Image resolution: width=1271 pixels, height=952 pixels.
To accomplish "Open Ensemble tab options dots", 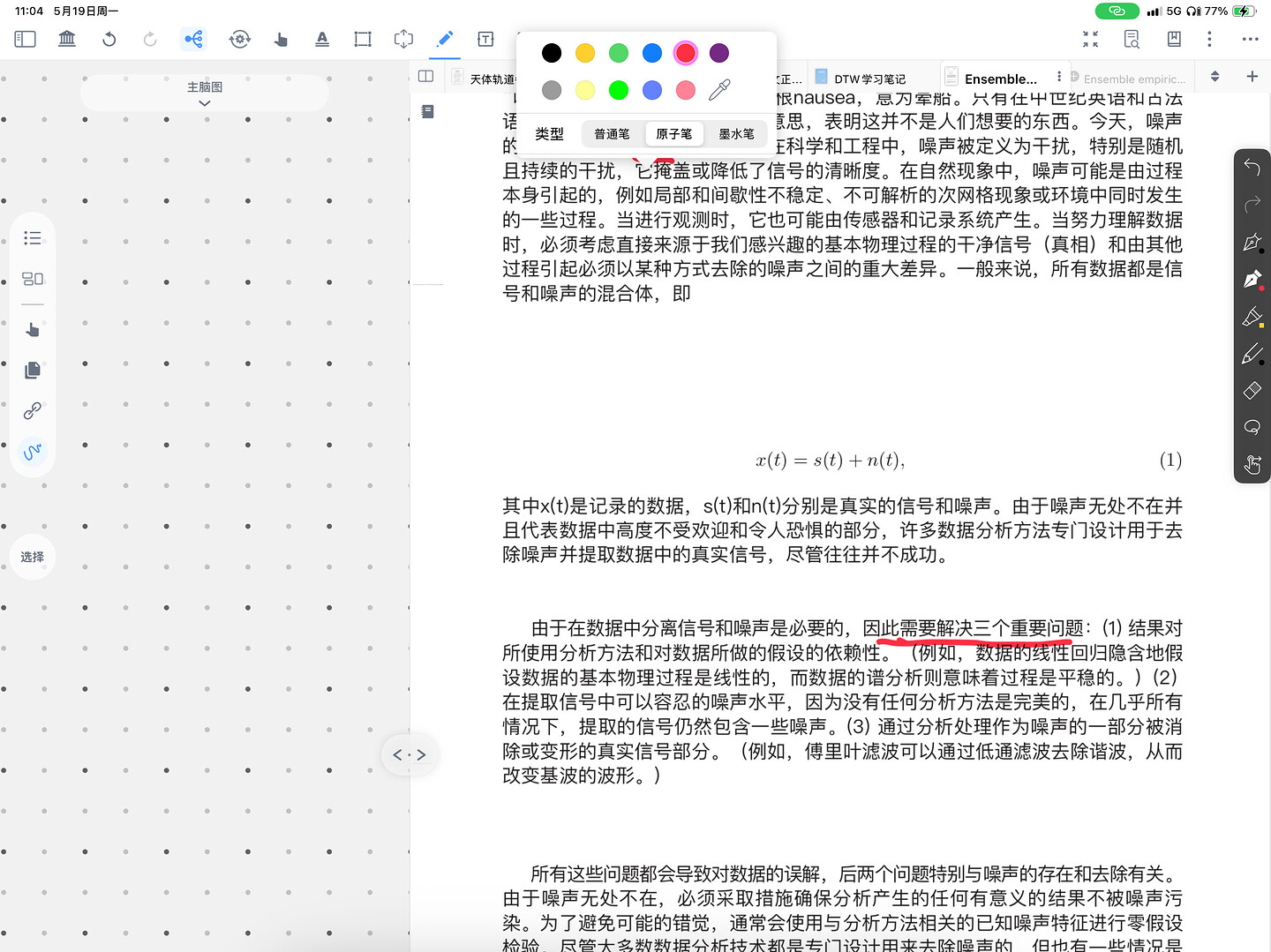I will pyautogui.click(x=1059, y=77).
